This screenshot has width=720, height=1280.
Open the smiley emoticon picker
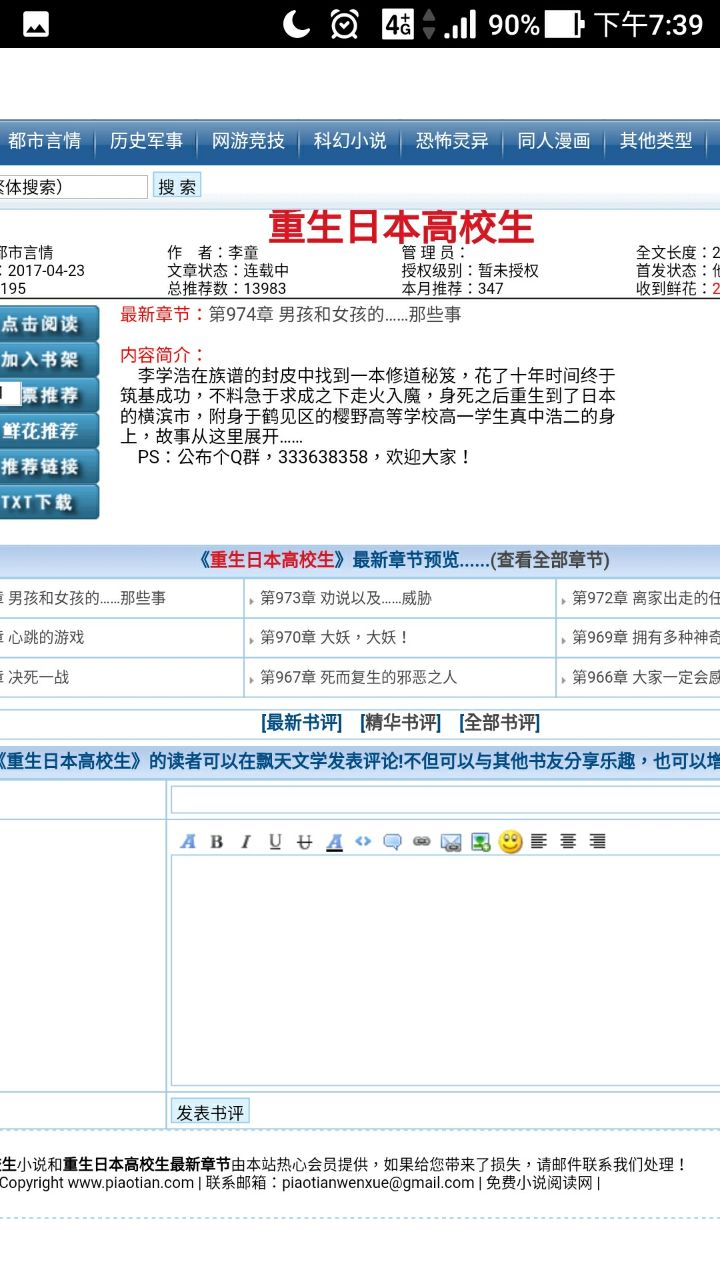510,842
